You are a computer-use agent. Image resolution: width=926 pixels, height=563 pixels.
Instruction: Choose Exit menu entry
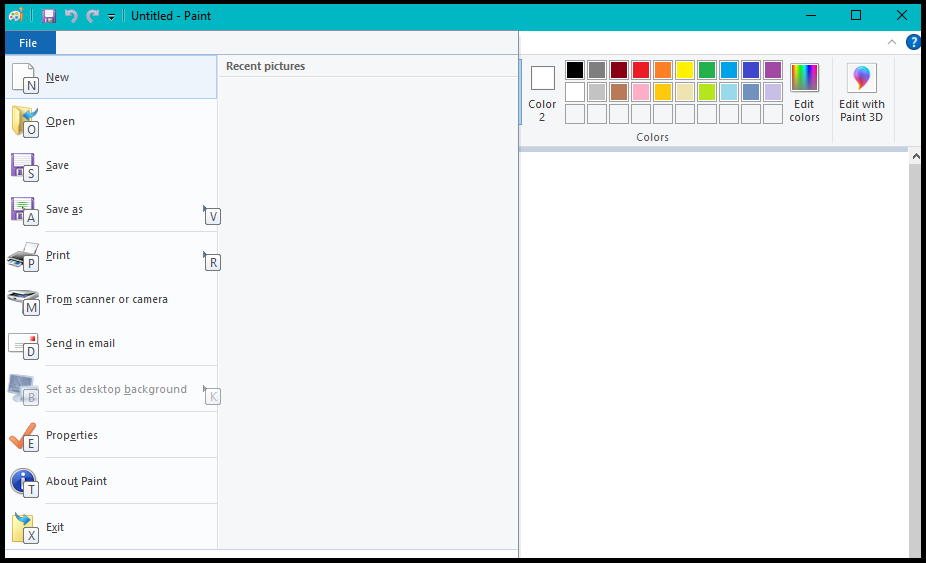111,527
